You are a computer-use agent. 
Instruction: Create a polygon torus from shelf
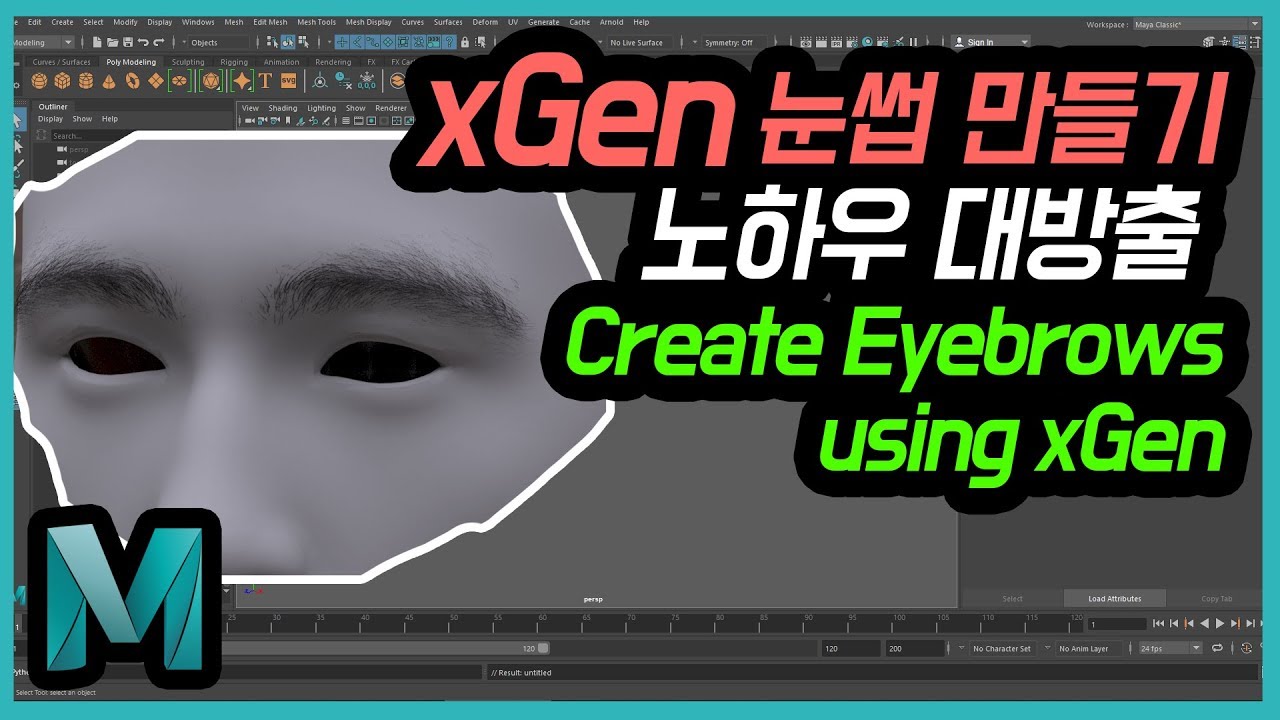(132, 81)
